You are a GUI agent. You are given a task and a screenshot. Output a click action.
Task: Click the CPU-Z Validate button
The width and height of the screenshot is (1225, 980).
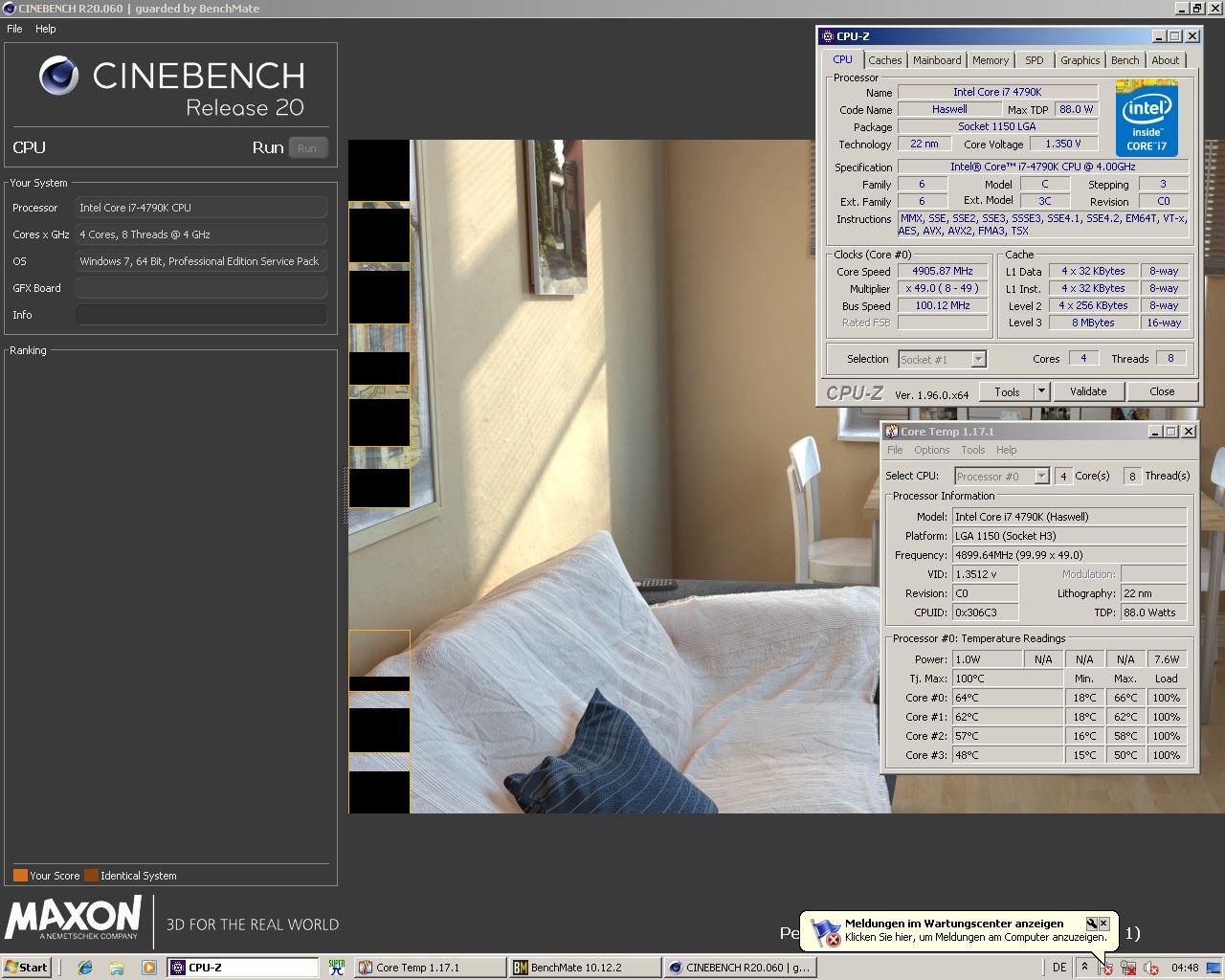pos(1088,391)
